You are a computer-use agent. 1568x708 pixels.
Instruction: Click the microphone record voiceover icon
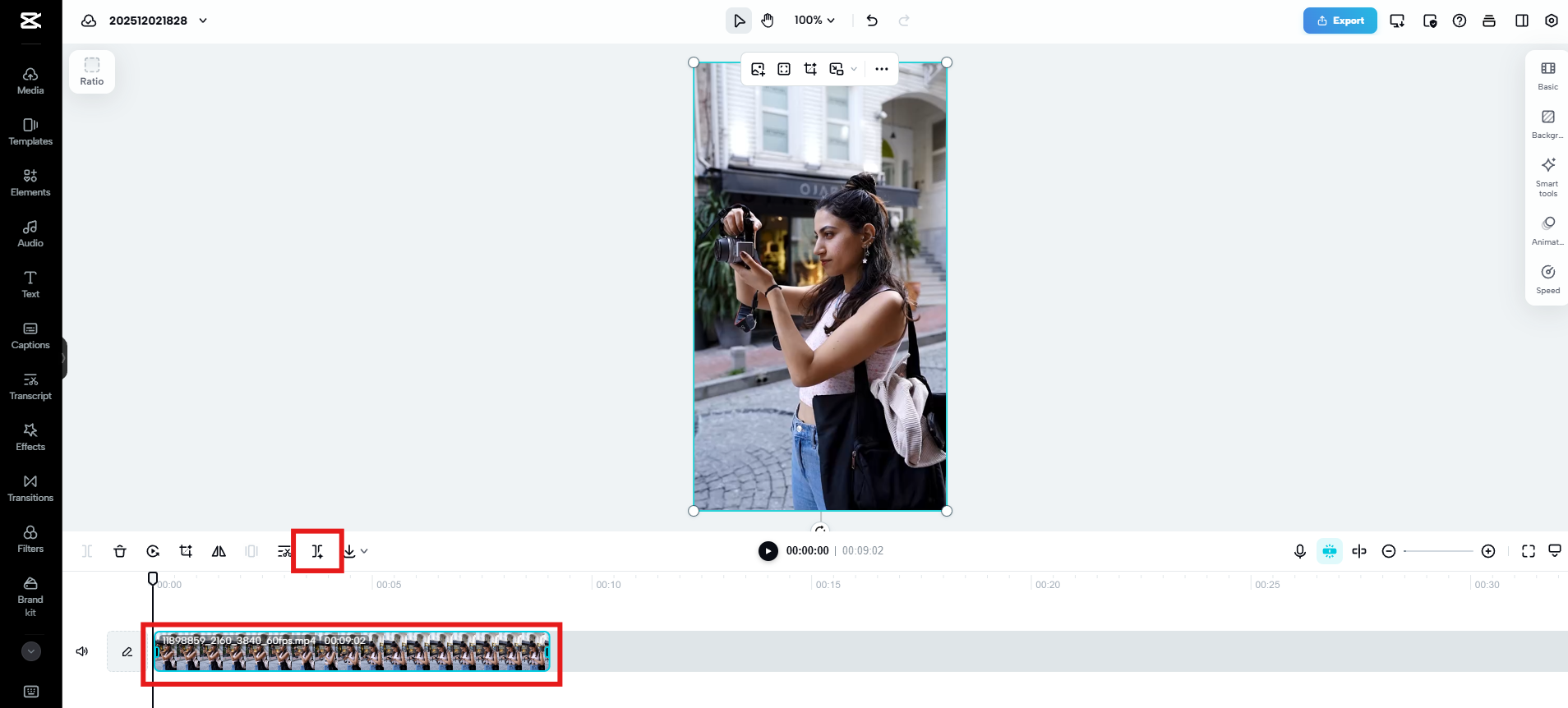pos(1299,551)
